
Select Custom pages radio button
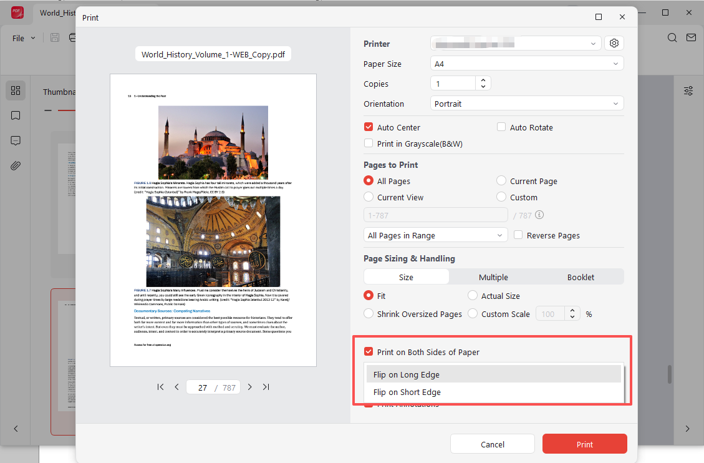coord(501,197)
